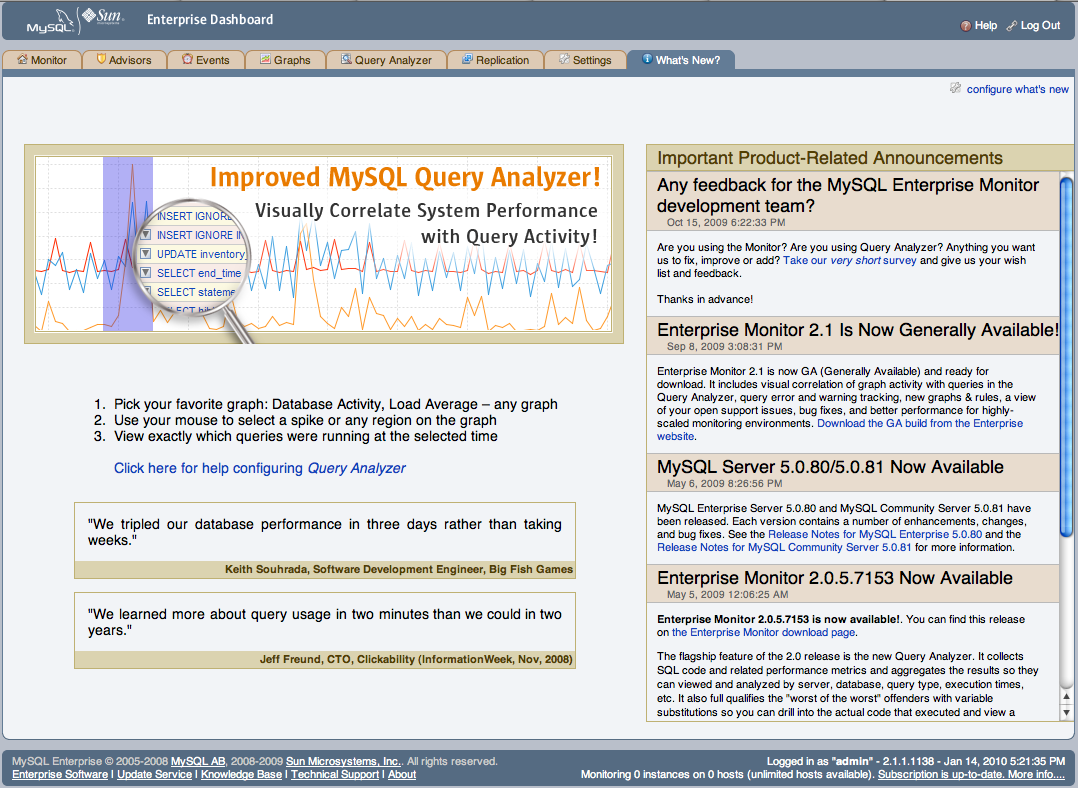The width and height of the screenshot is (1078, 788).
Task: Click help configuring Query Analyzer link
Action: (260, 468)
